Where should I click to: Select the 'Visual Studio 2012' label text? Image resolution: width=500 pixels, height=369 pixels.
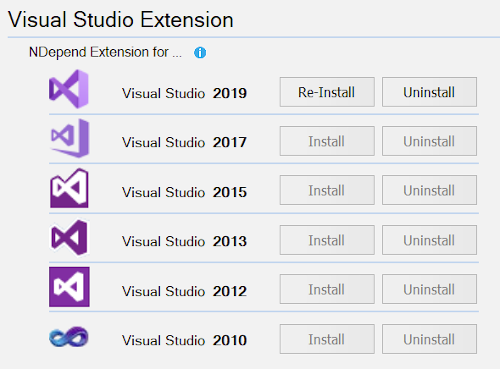tap(184, 291)
